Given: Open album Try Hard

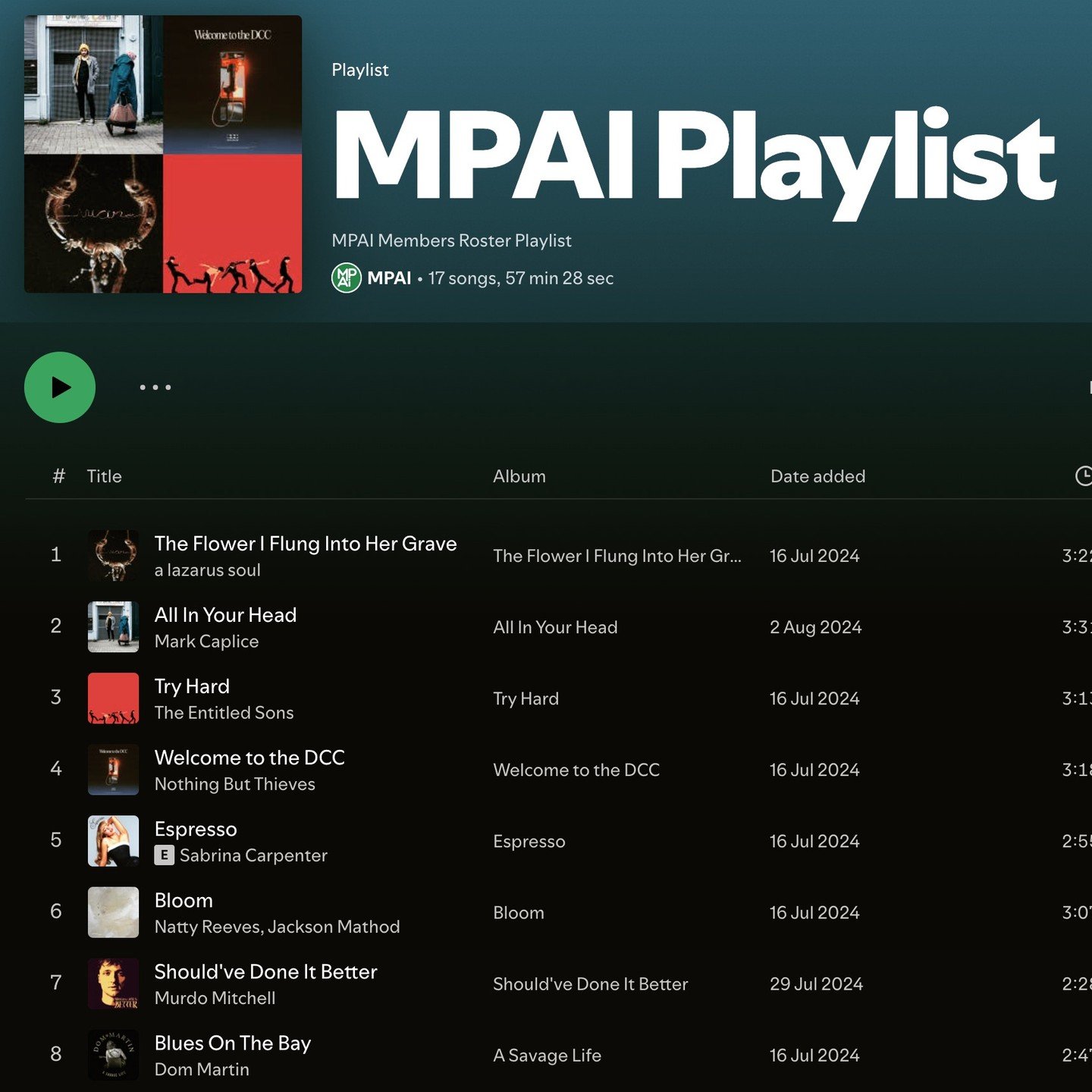Looking at the screenshot, I should coord(526,698).
